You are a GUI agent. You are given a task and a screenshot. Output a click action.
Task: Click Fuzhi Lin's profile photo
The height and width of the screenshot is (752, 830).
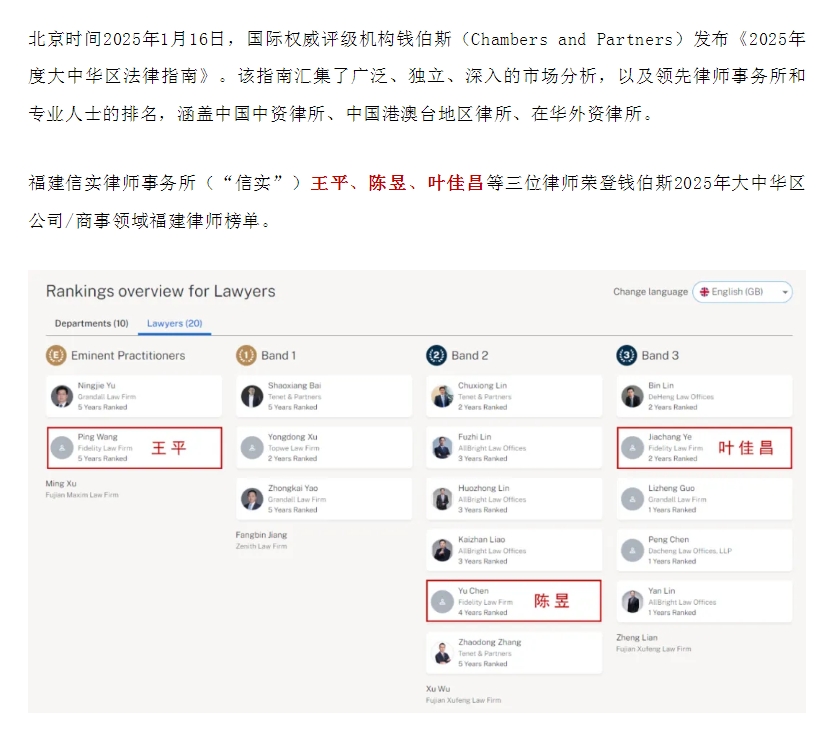click(x=442, y=448)
